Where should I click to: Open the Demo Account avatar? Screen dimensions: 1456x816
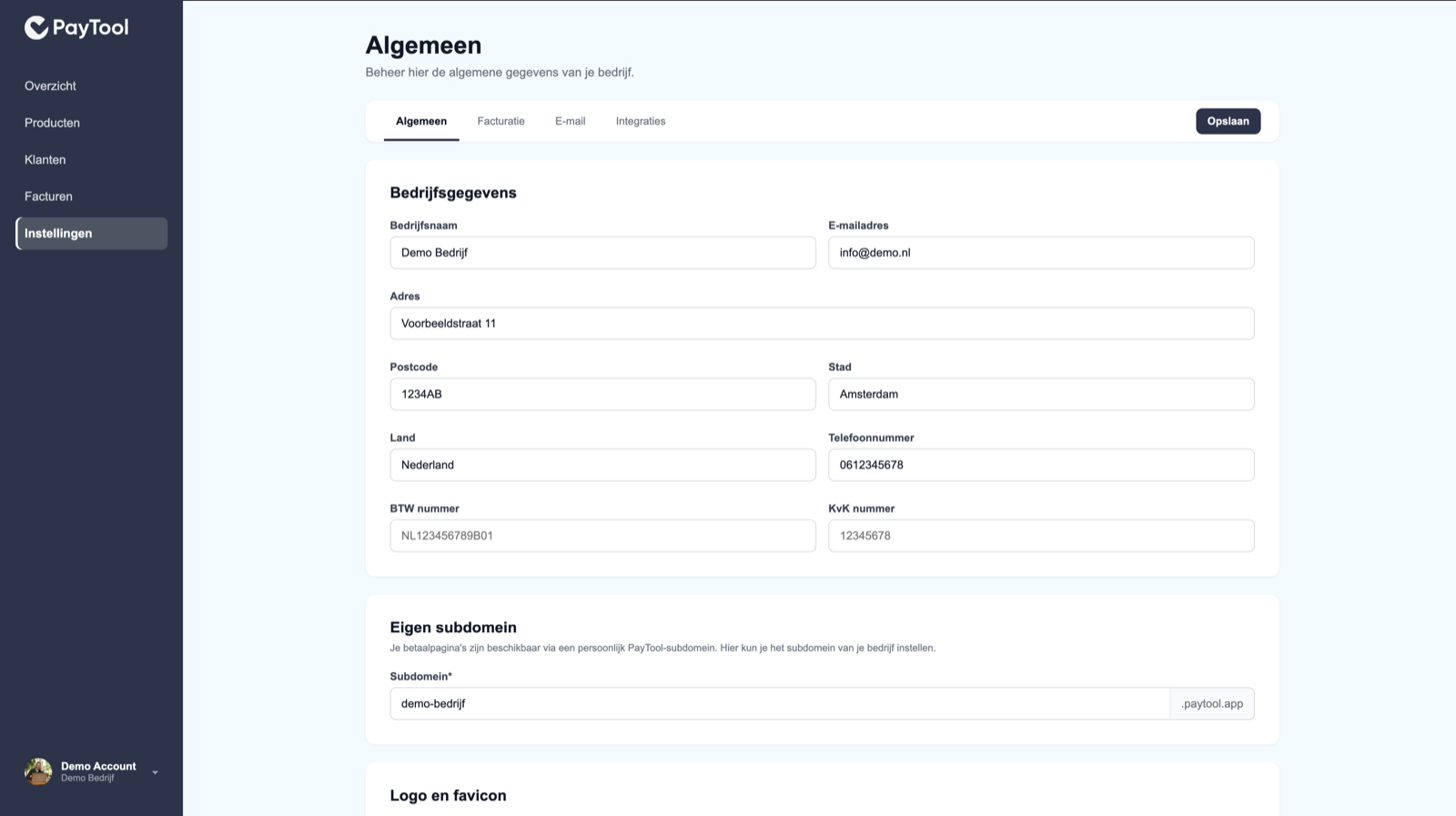pyautogui.click(x=38, y=771)
